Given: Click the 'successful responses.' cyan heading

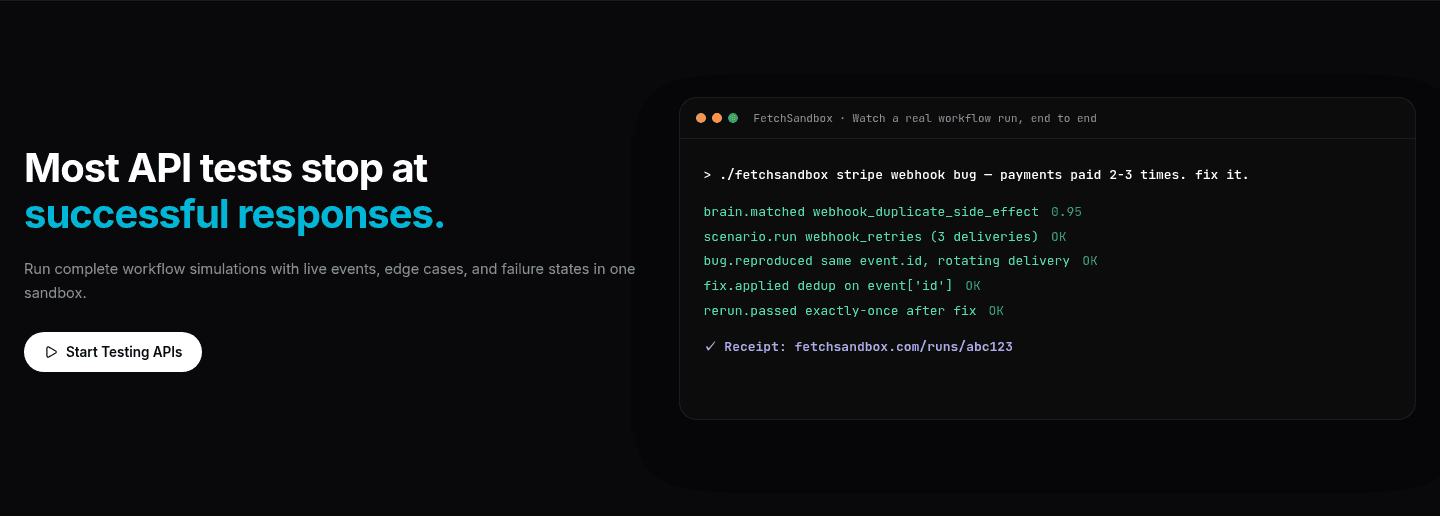Looking at the screenshot, I should (x=234, y=214).
